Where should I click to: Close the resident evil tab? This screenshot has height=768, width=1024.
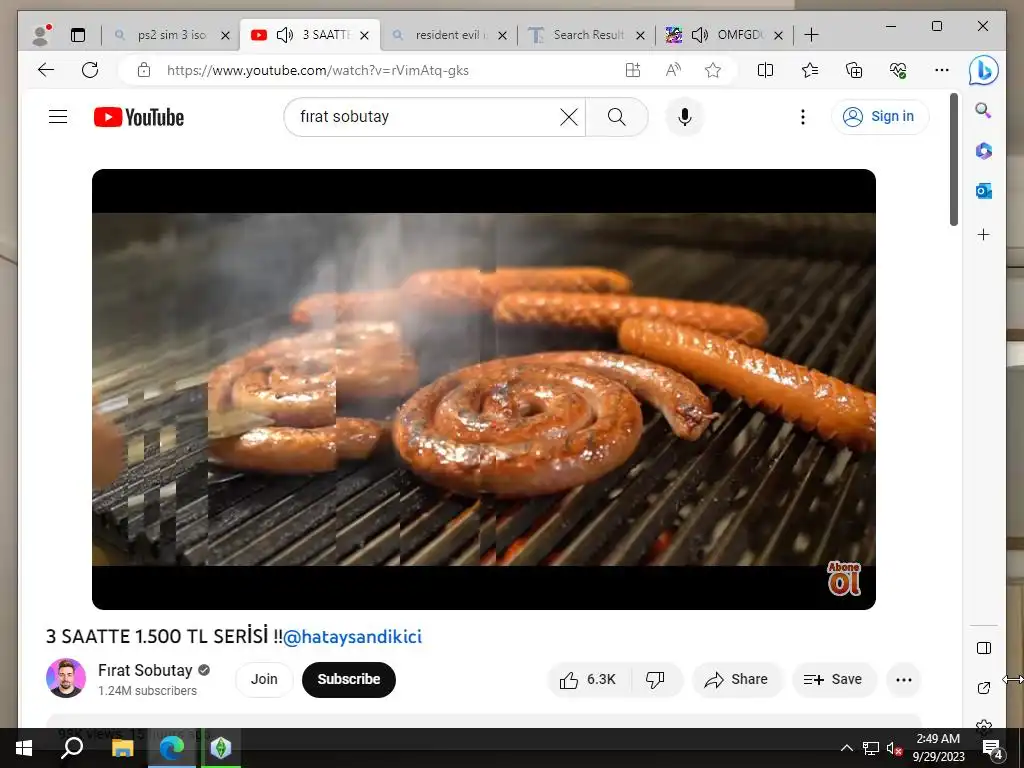[x=502, y=35]
